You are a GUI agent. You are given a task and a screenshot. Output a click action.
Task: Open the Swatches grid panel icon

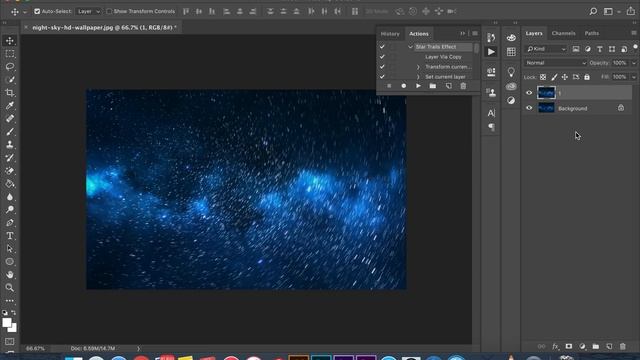(x=511, y=52)
